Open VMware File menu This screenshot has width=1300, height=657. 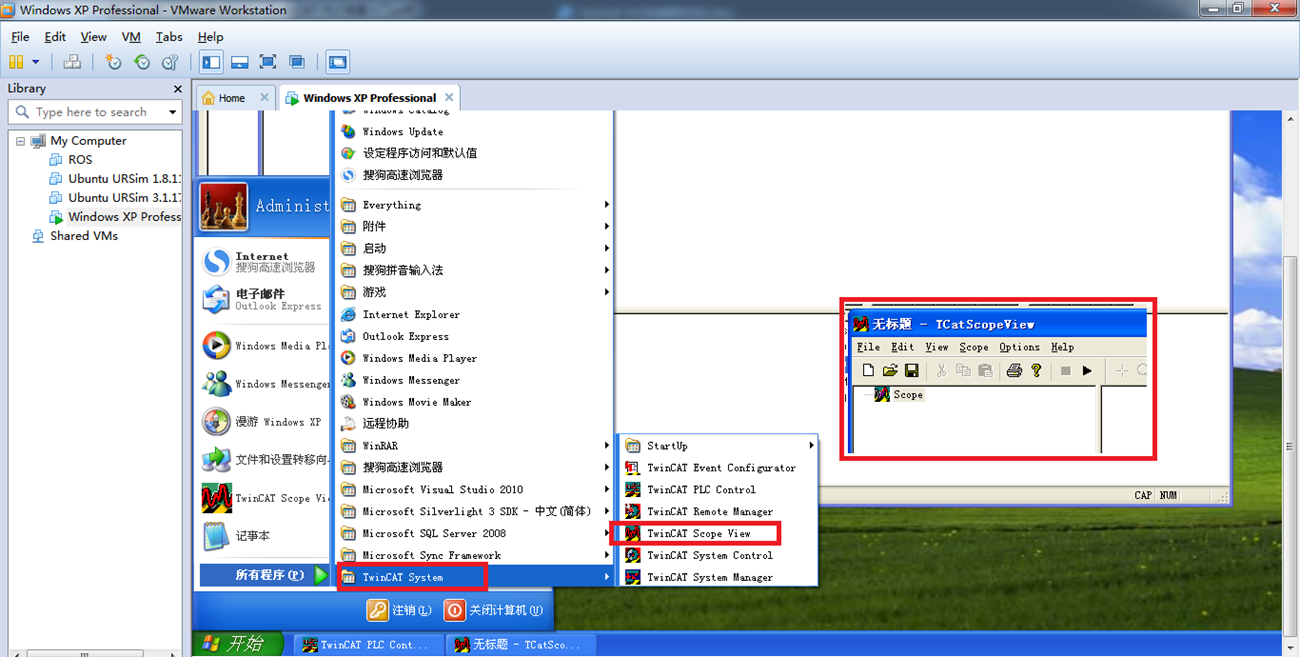click(20, 37)
